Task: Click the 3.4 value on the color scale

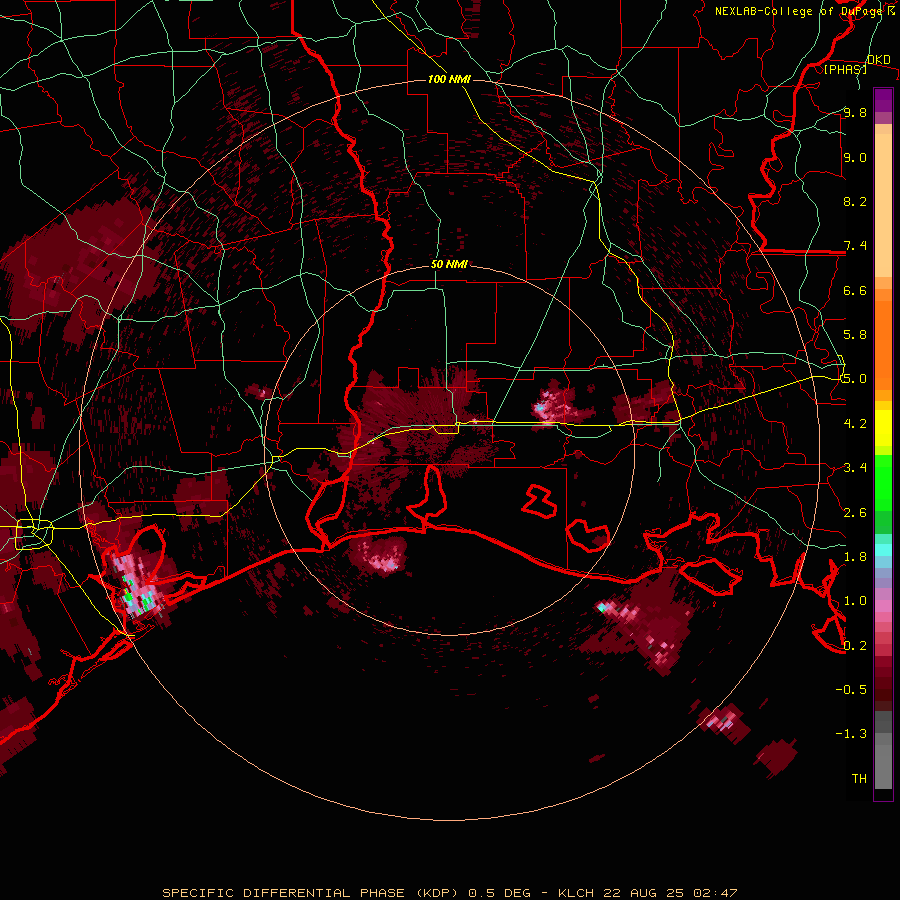Action: tap(855, 468)
